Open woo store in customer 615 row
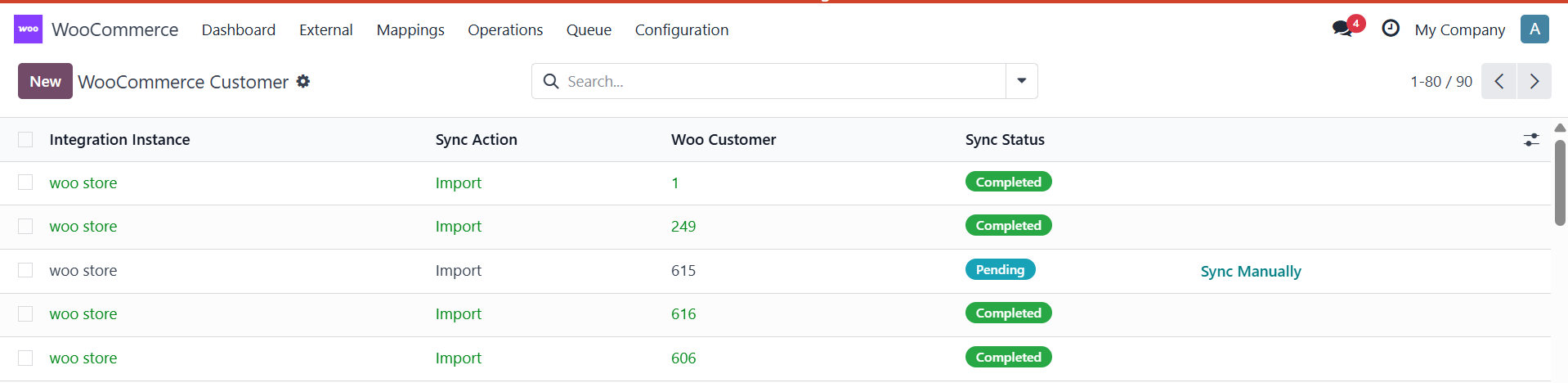This screenshot has width=1568, height=383. click(83, 270)
